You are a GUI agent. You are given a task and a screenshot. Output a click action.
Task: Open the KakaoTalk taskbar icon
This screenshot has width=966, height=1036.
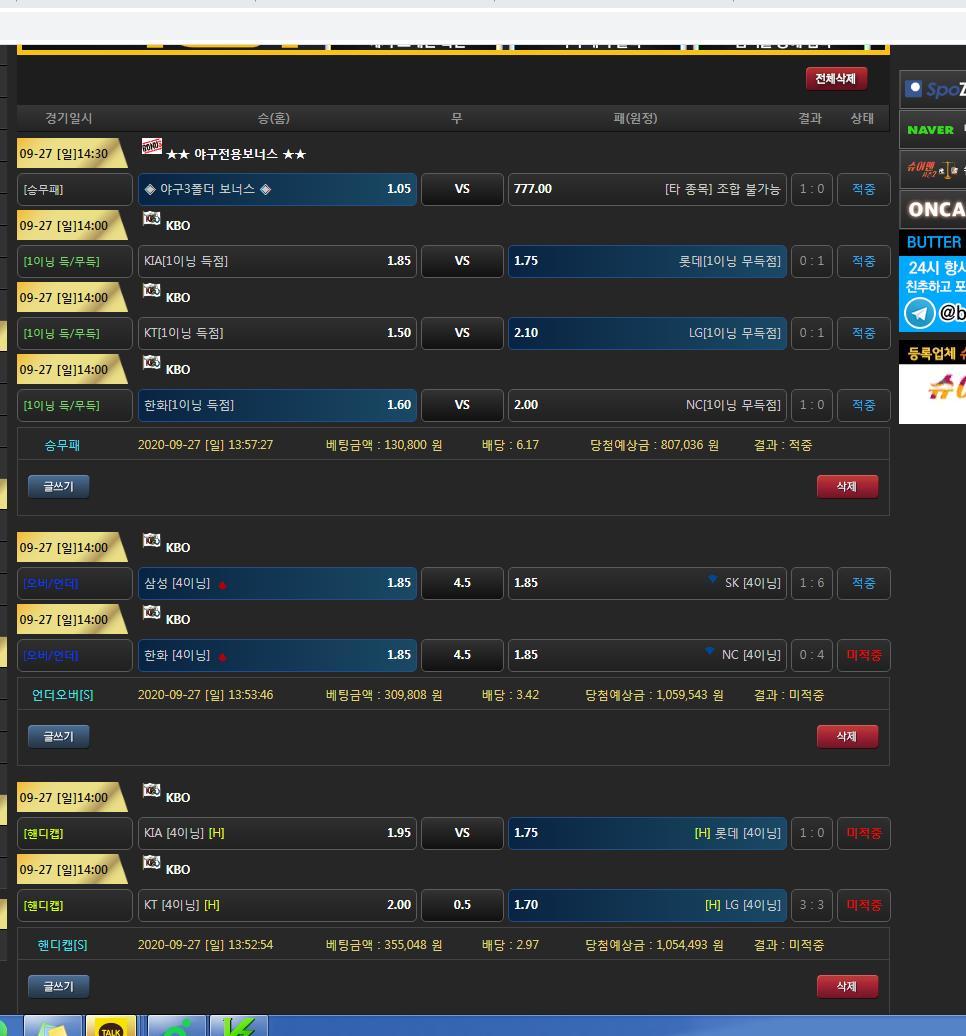(x=111, y=1027)
